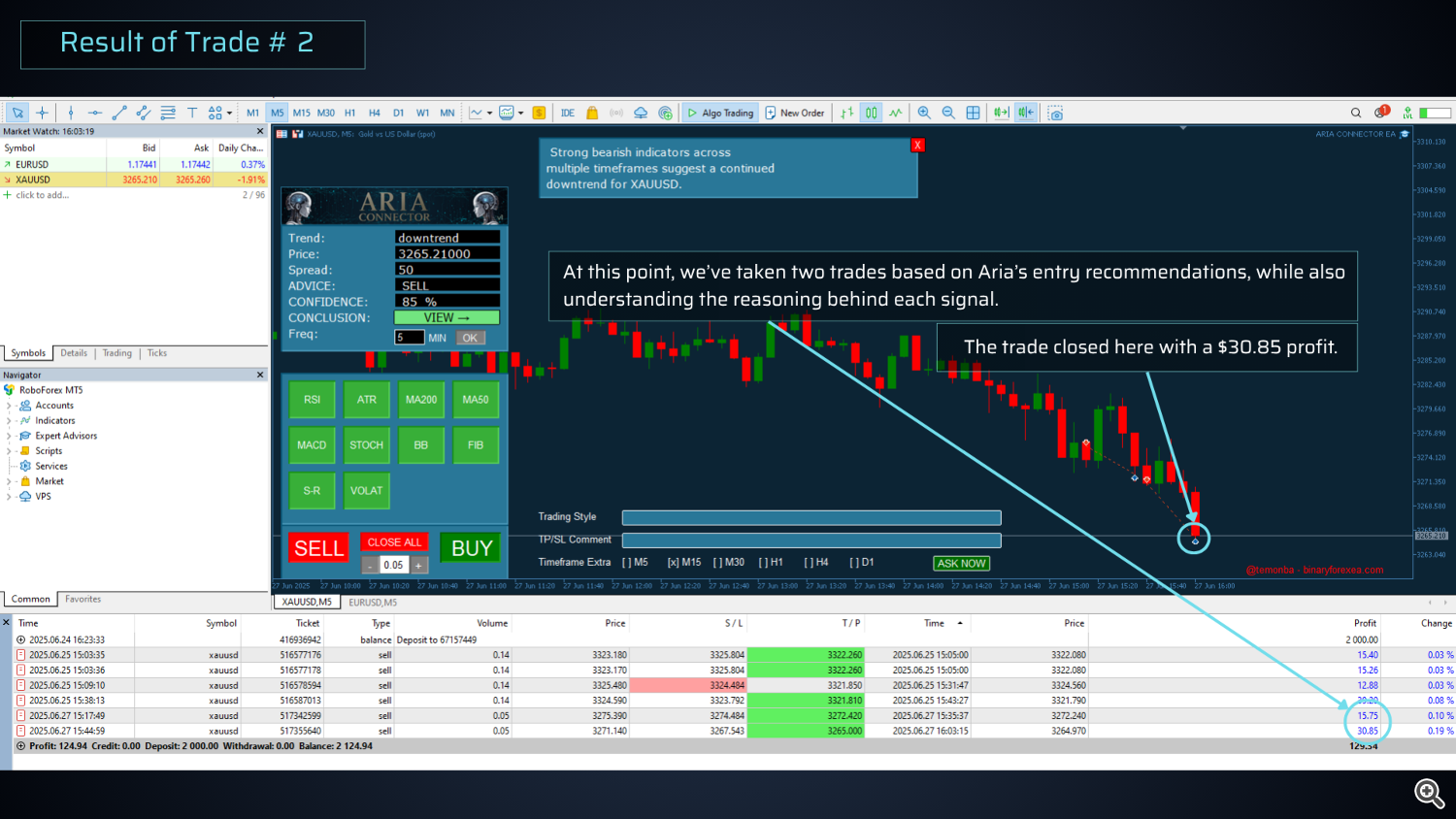The image size is (1456, 819).
Task: Switch to the Details tab in Market Watch
Action: click(74, 353)
